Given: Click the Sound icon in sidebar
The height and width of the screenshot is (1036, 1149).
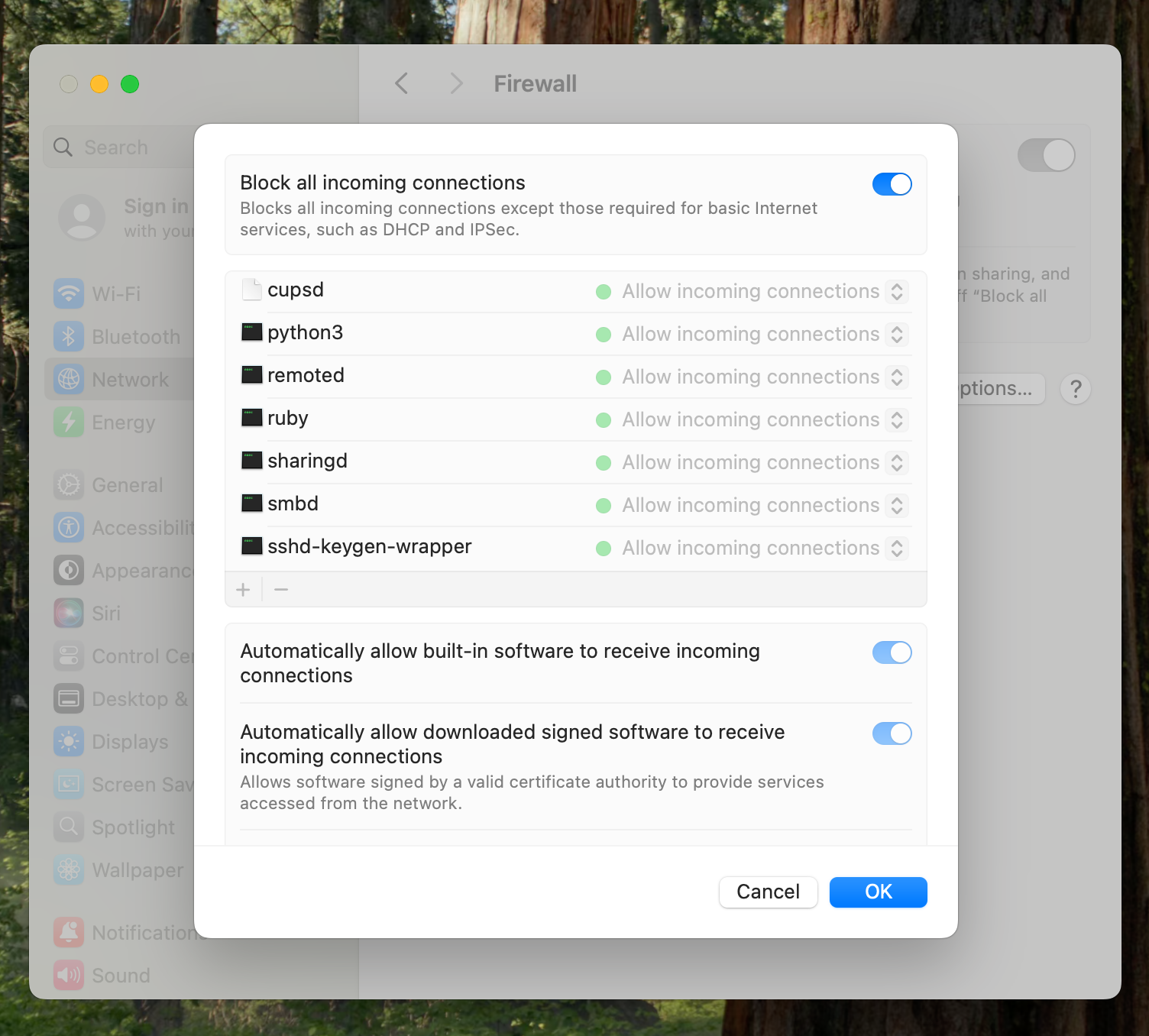Looking at the screenshot, I should 69,976.
